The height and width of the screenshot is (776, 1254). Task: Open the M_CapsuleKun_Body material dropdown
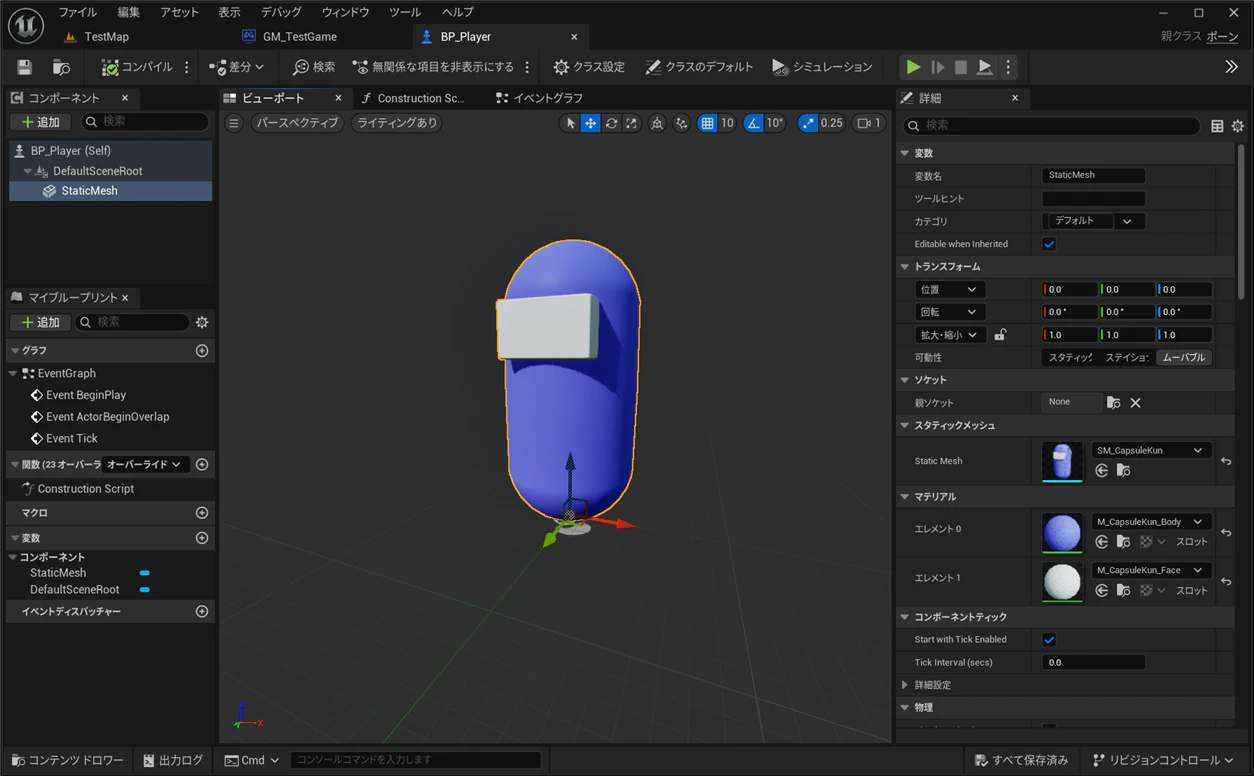point(1151,522)
